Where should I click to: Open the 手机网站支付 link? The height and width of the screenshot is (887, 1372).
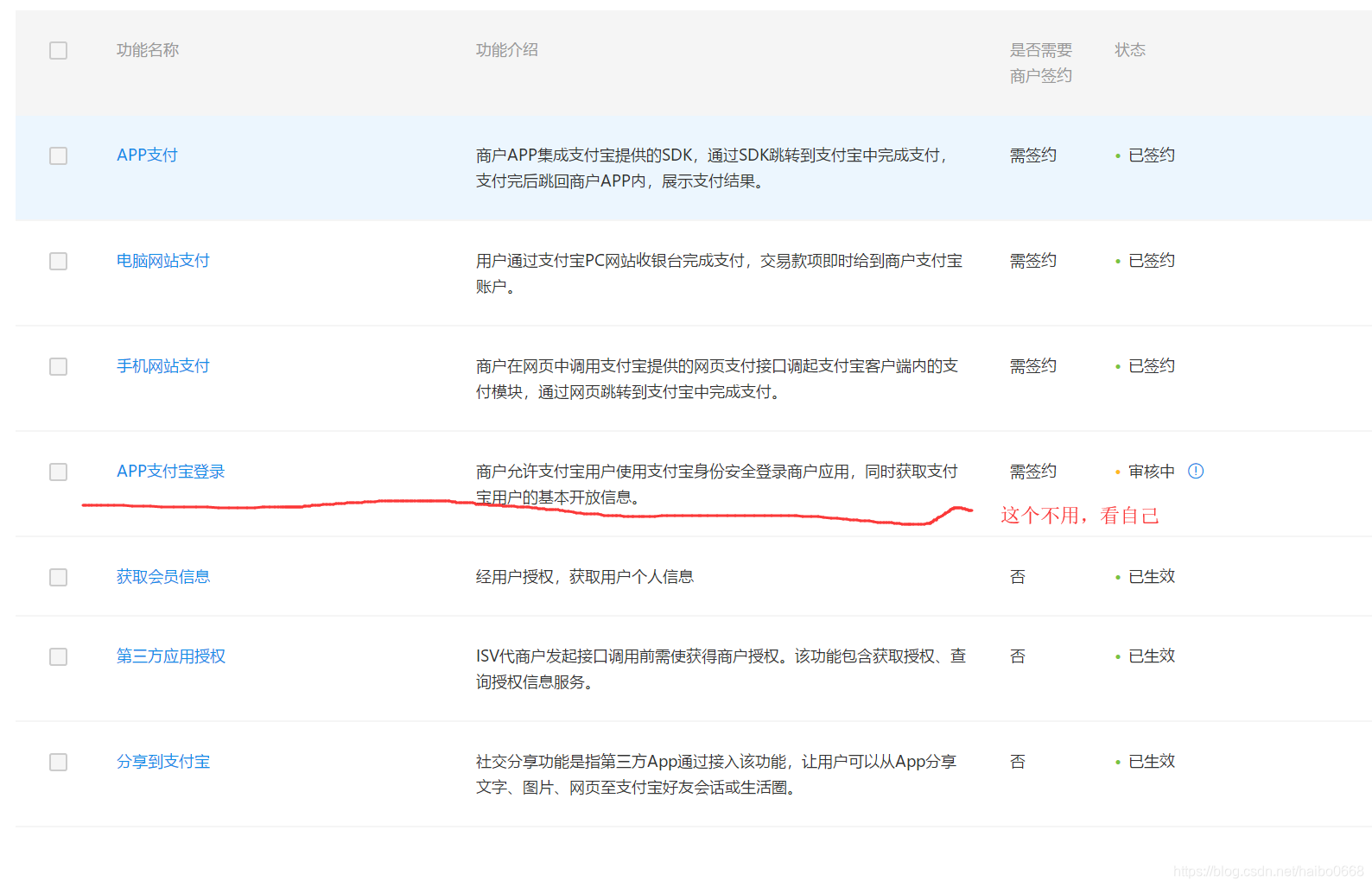[163, 365]
